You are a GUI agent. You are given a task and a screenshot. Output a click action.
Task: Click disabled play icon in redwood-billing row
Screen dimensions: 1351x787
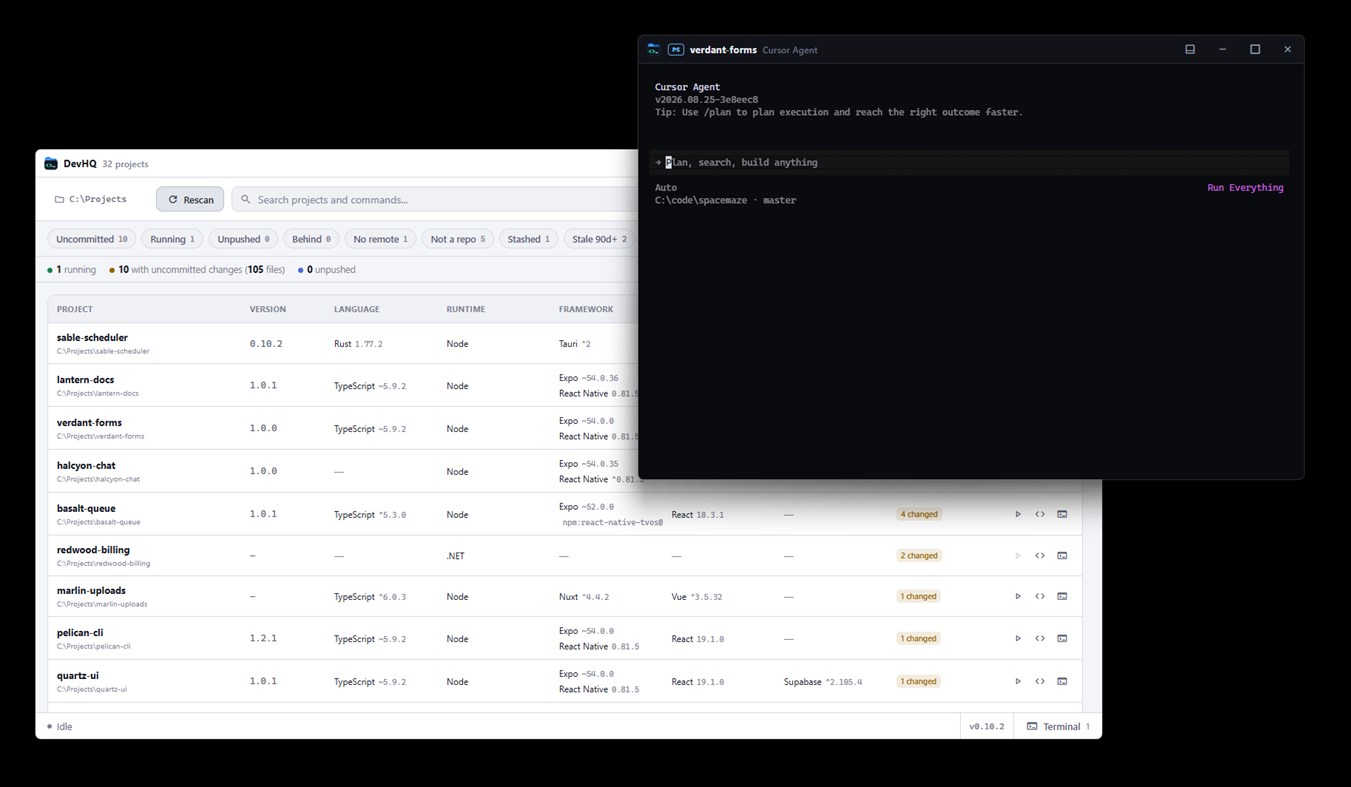pyautogui.click(x=1018, y=555)
